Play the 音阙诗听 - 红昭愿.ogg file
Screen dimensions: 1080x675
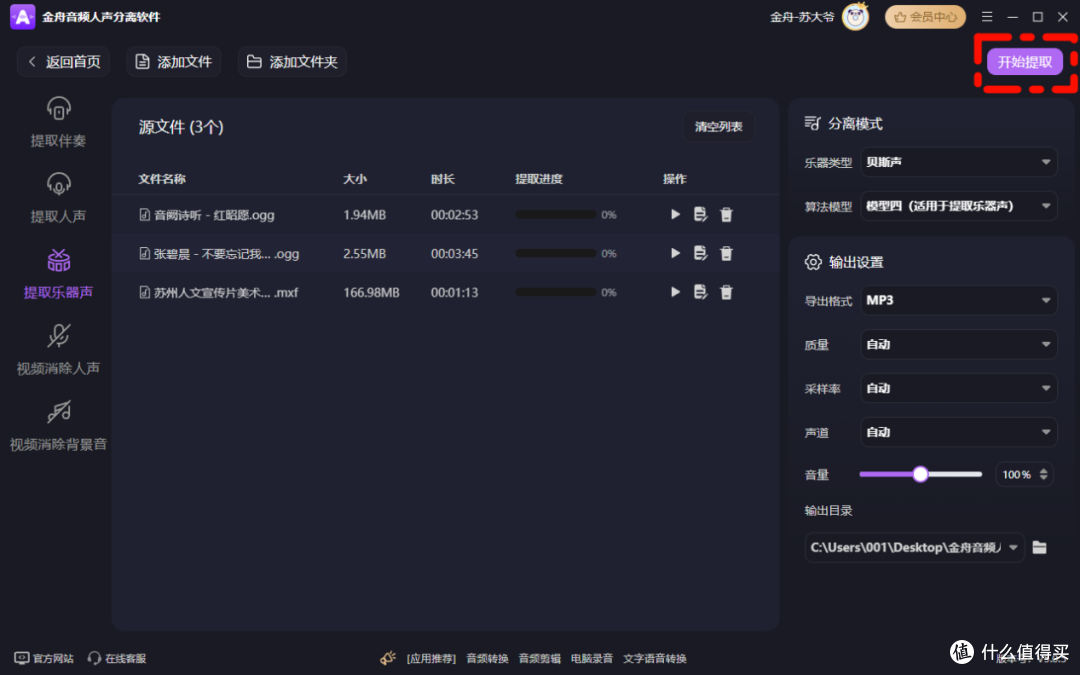point(675,214)
